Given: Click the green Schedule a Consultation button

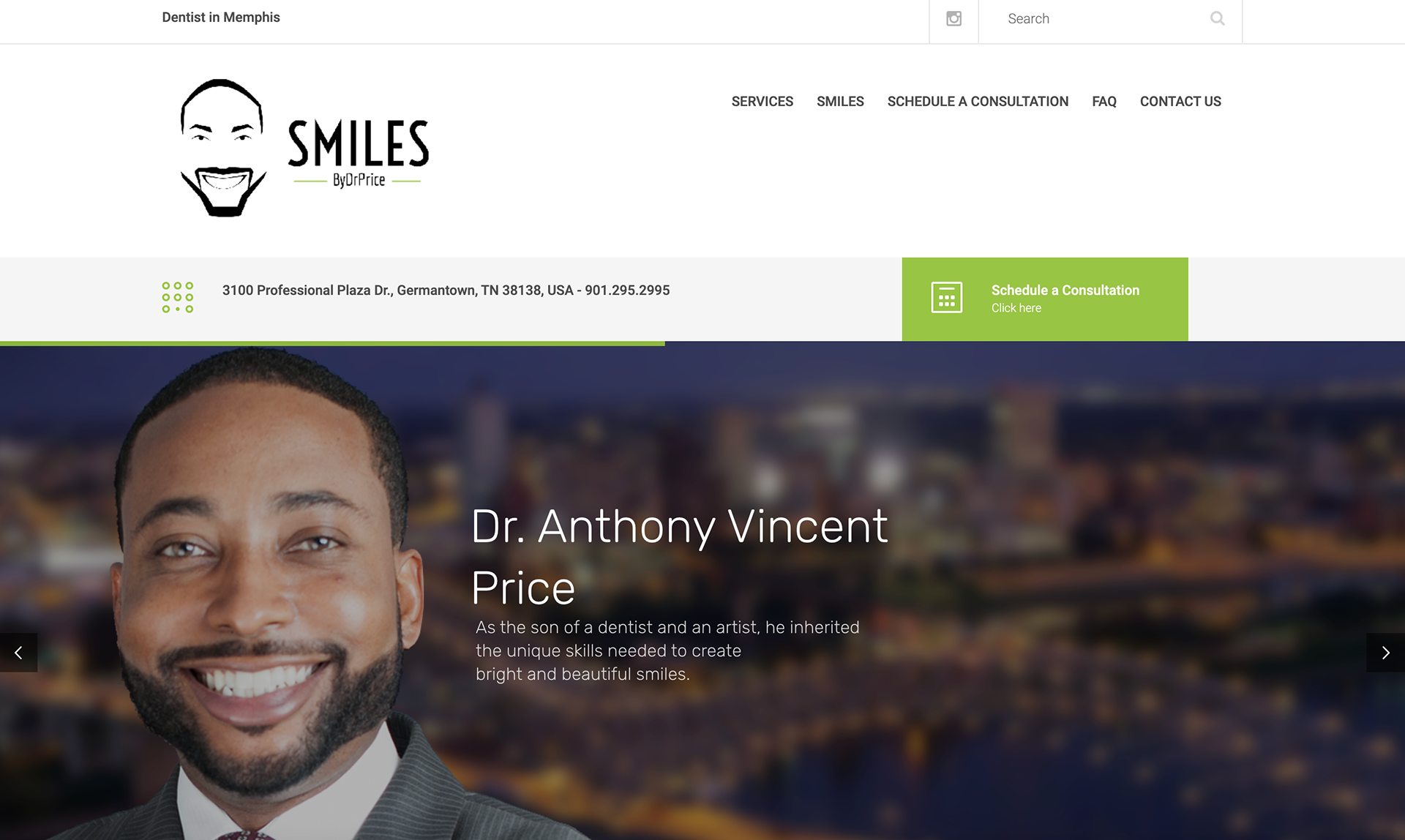Looking at the screenshot, I should click(x=1045, y=299).
